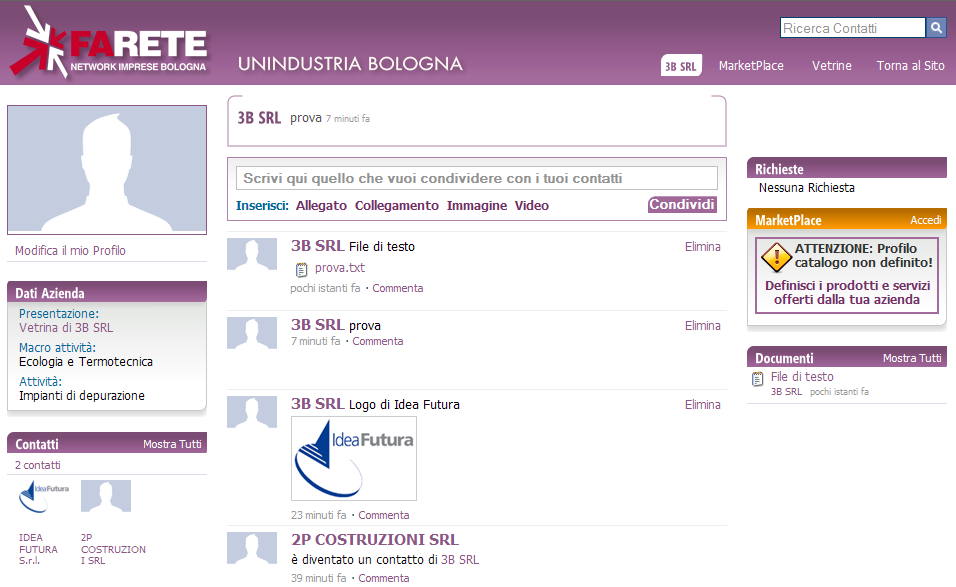Insert a Collegamento link
The image size is (956, 587).
point(397,206)
